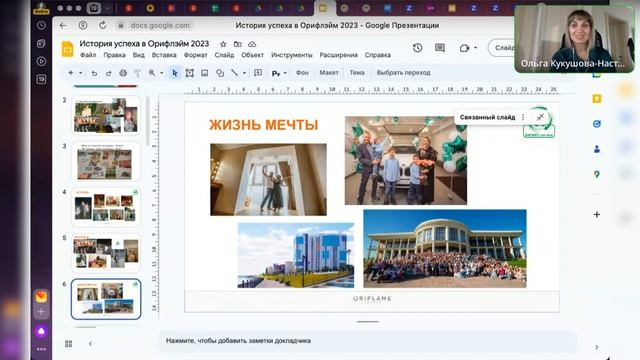Screen dimensions: 640x360
Task: Star the presentation
Action: coord(223,44)
